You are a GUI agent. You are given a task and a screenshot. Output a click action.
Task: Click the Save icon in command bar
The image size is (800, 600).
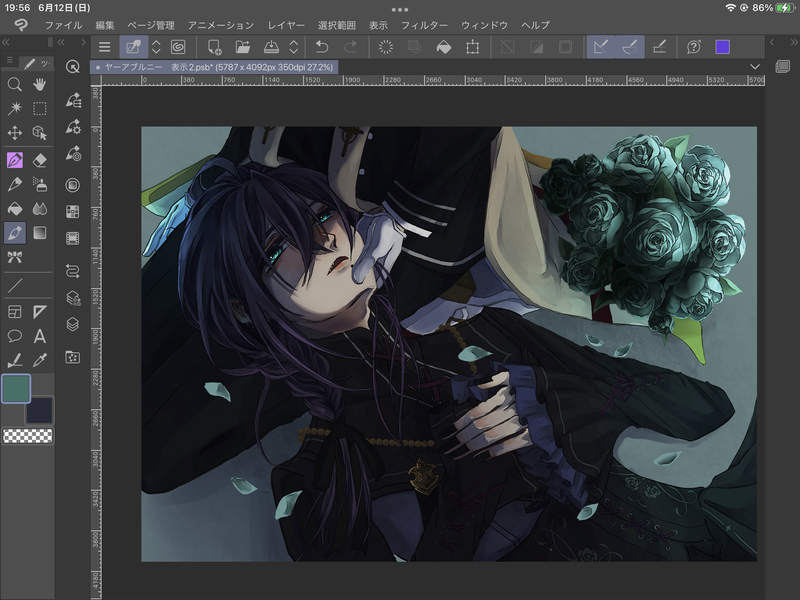pos(271,47)
